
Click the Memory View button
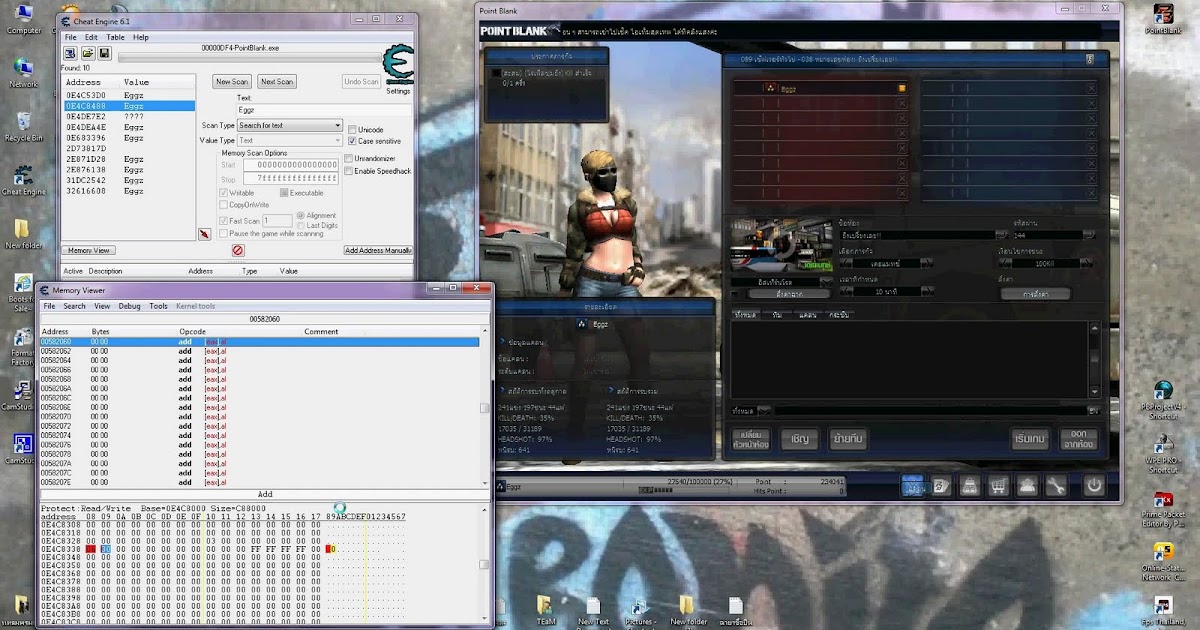pyautogui.click(x=89, y=250)
